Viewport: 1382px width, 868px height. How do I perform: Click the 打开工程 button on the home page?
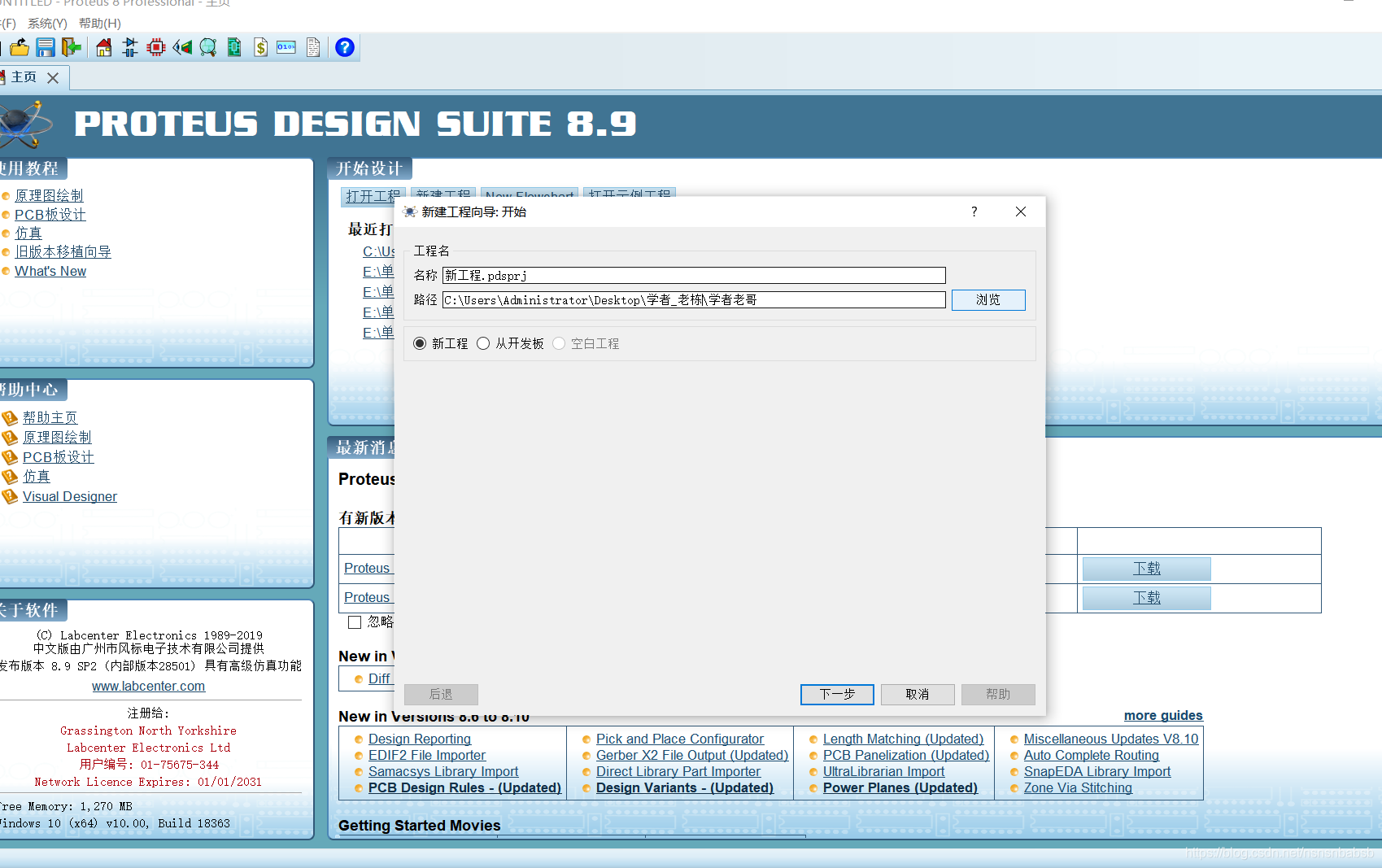click(x=373, y=196)
